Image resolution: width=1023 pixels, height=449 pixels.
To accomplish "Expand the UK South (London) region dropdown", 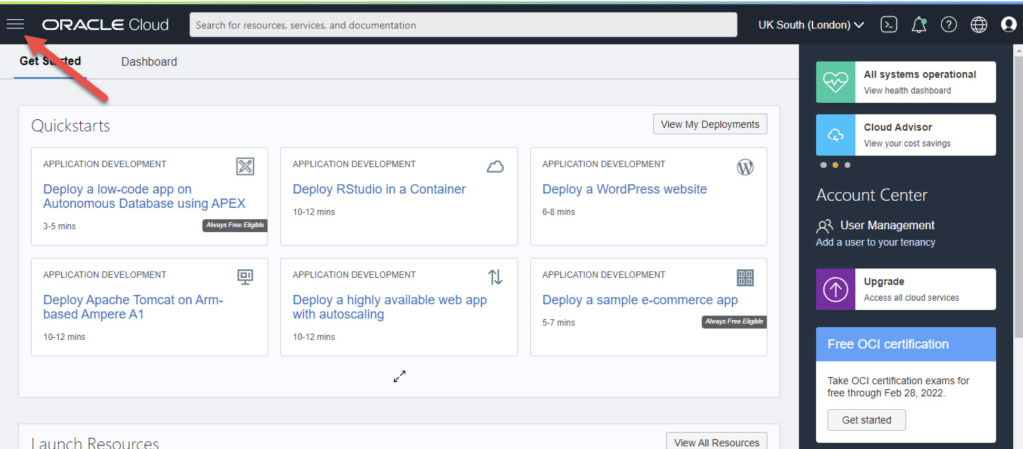I will click(x=811, y=25).
